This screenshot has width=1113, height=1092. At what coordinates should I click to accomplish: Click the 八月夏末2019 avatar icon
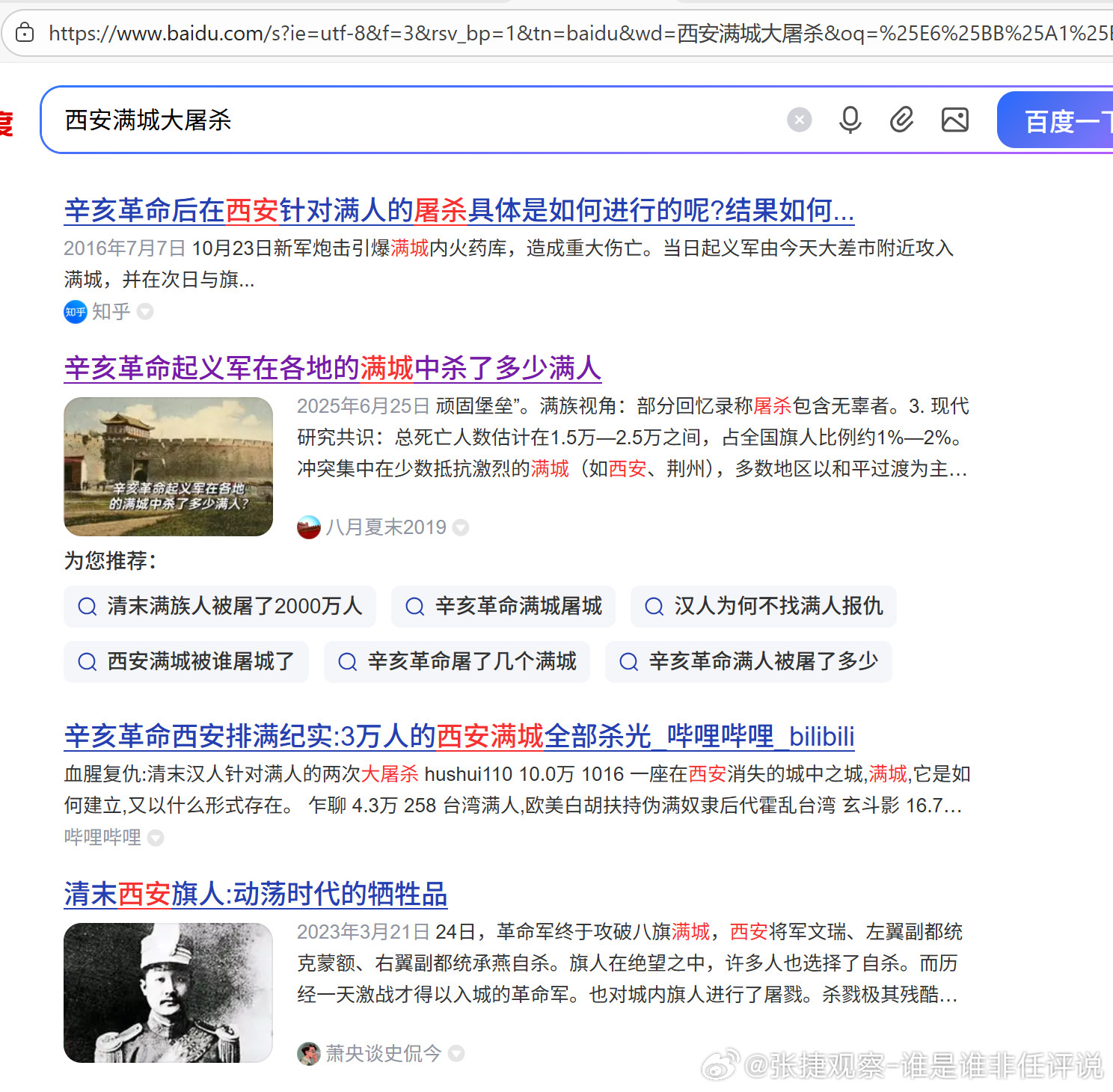[x=309, y=527]
